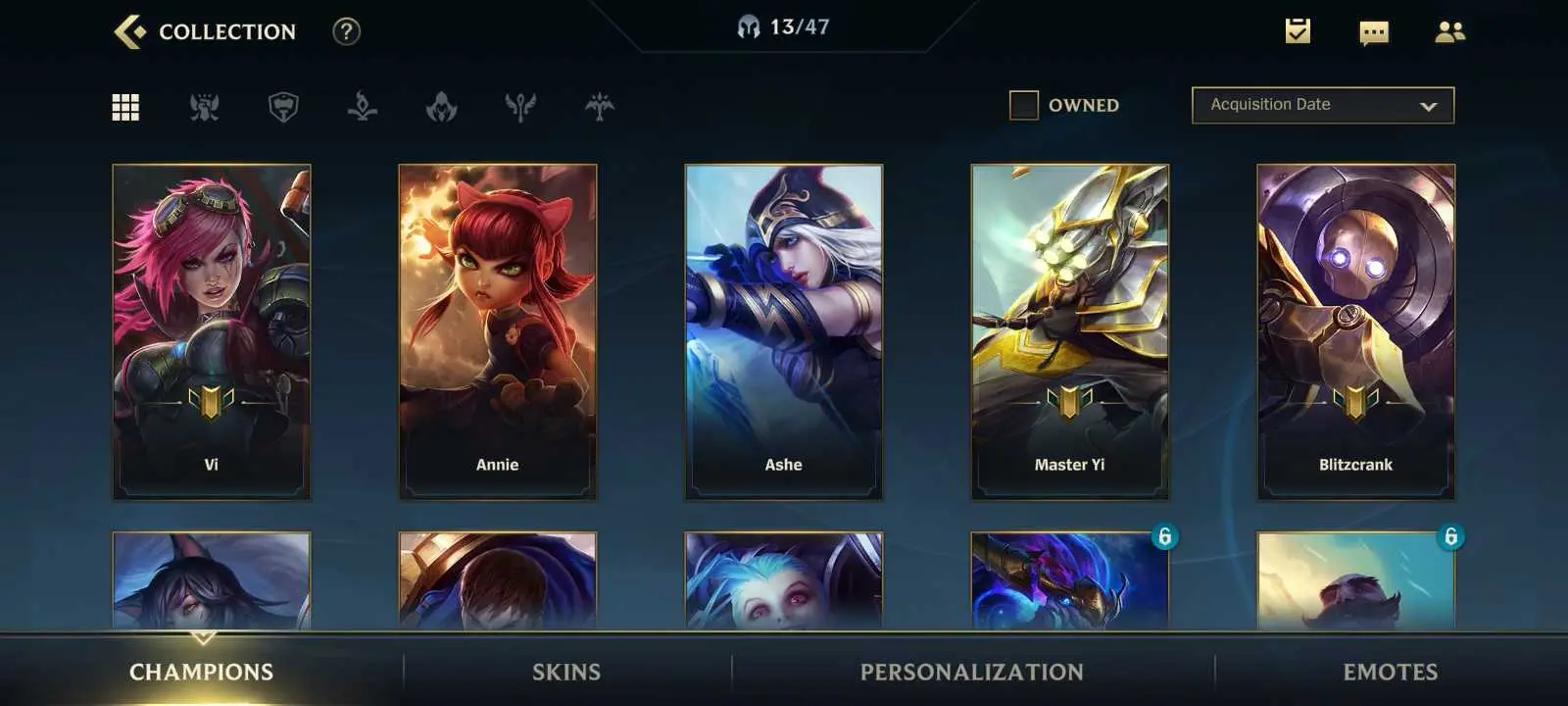Expand the Acquisition Date sort dropdown

tap(1323, 105)
